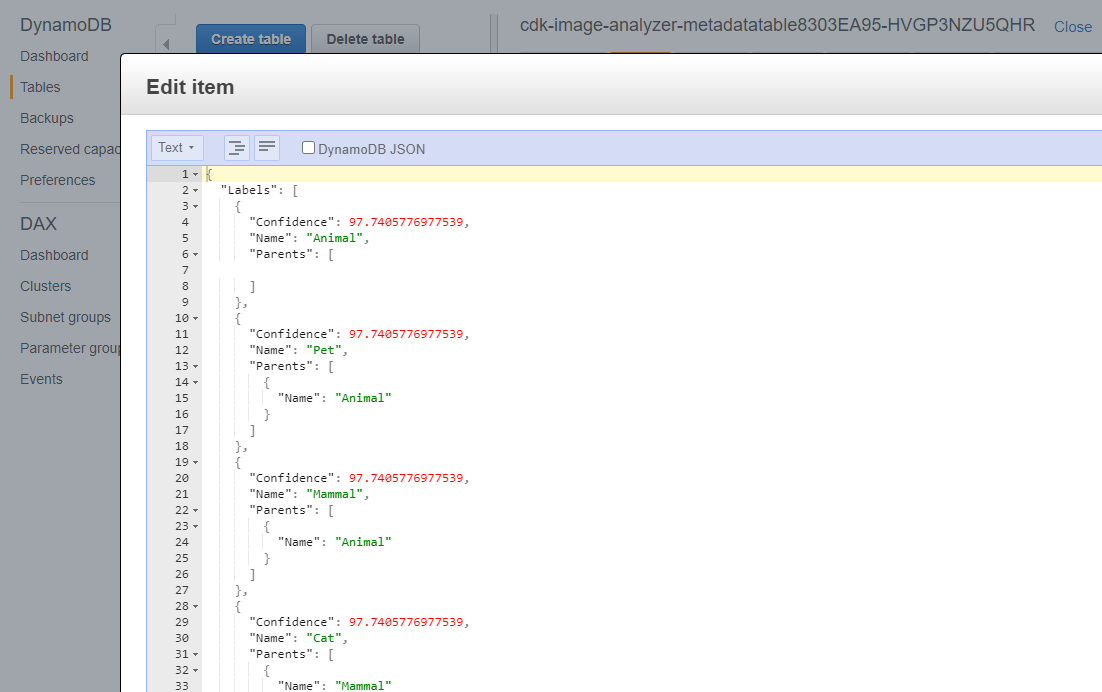Screen dimensions: 1102x692
Task: Click the "Animal" name value on line 5
Action: pos(335,238)
